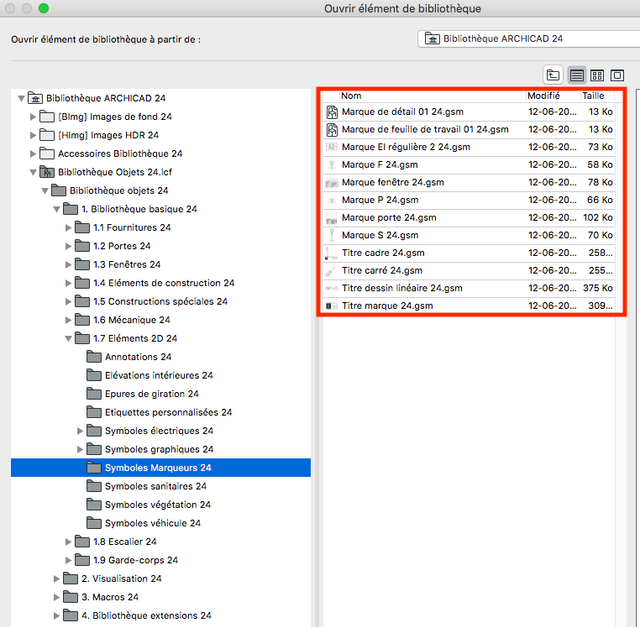
Task: Select Etiquettes personnalisées 24 folder
Action: coord(168,412)
